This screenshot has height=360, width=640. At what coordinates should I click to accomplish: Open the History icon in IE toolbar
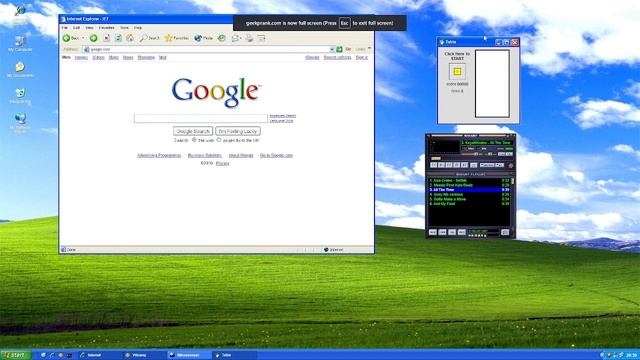222,38
